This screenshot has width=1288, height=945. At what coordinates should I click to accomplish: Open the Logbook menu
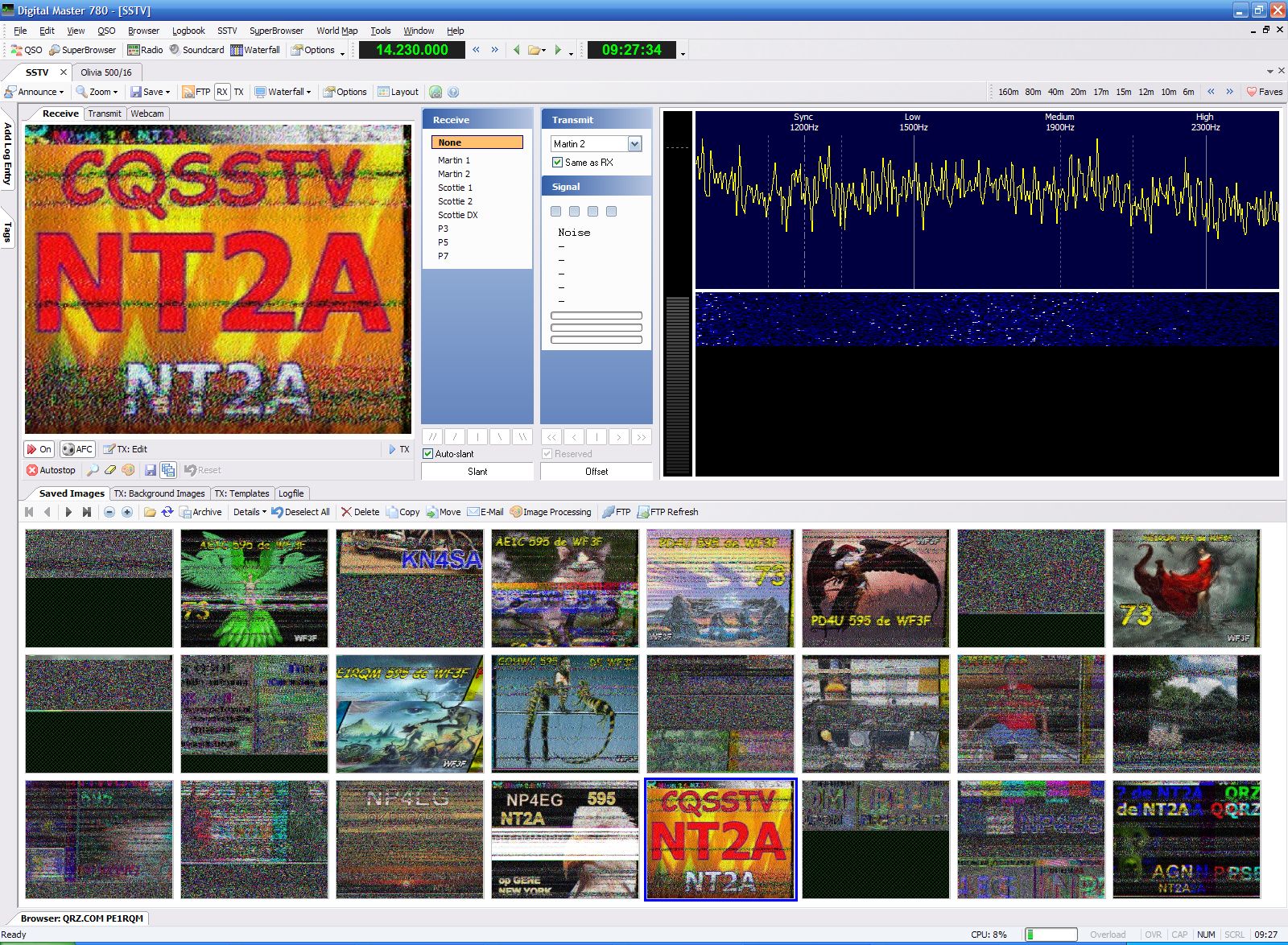coord(188,31)
